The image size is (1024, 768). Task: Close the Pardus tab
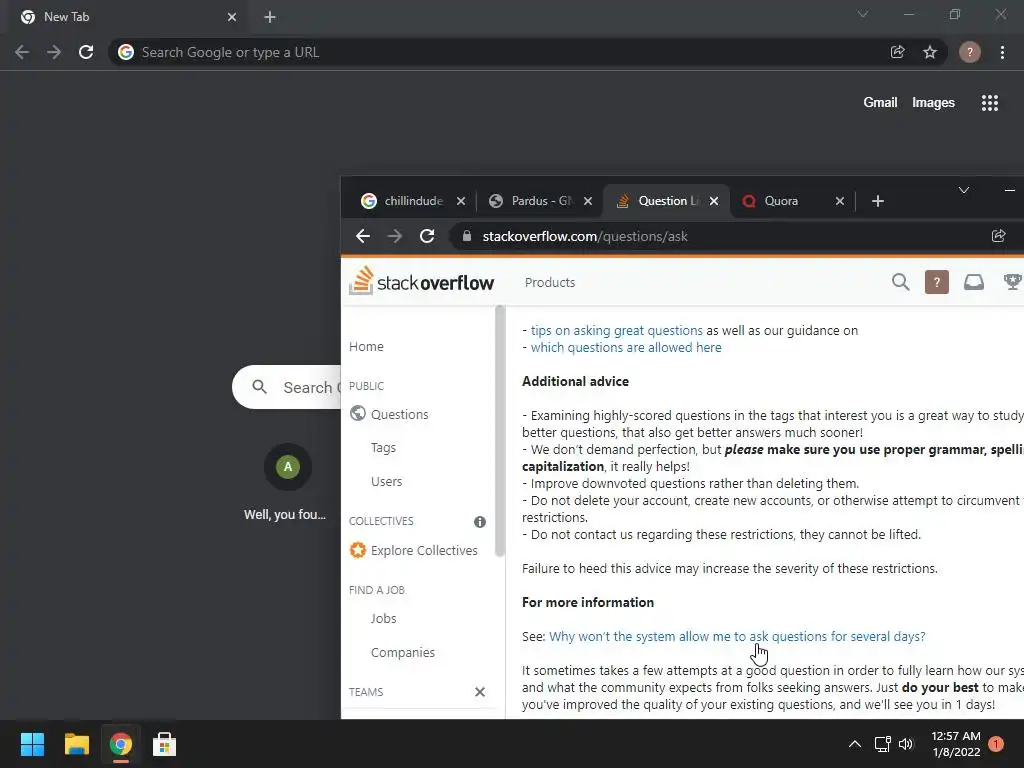click(x=588, y=201)
